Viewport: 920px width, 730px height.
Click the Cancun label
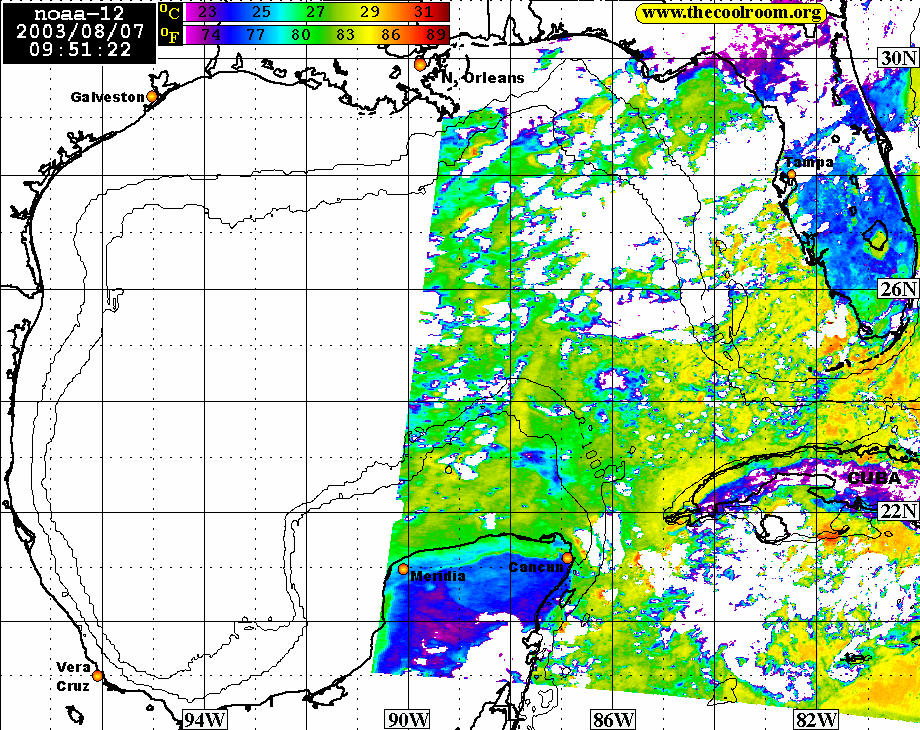[x=536, y=567]
